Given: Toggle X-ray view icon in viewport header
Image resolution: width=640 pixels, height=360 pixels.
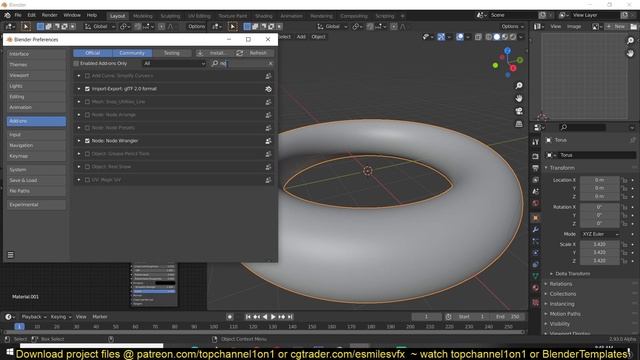Looking at the screenshot, I should pos(478,37).
